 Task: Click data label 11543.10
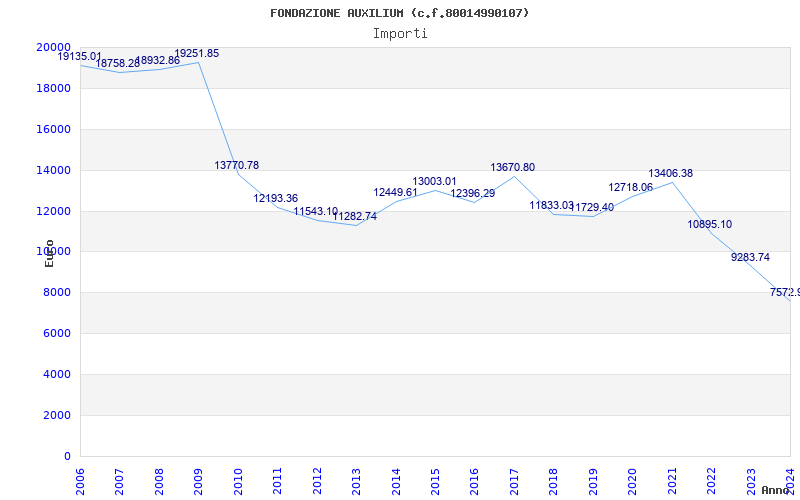coord(316,211)
